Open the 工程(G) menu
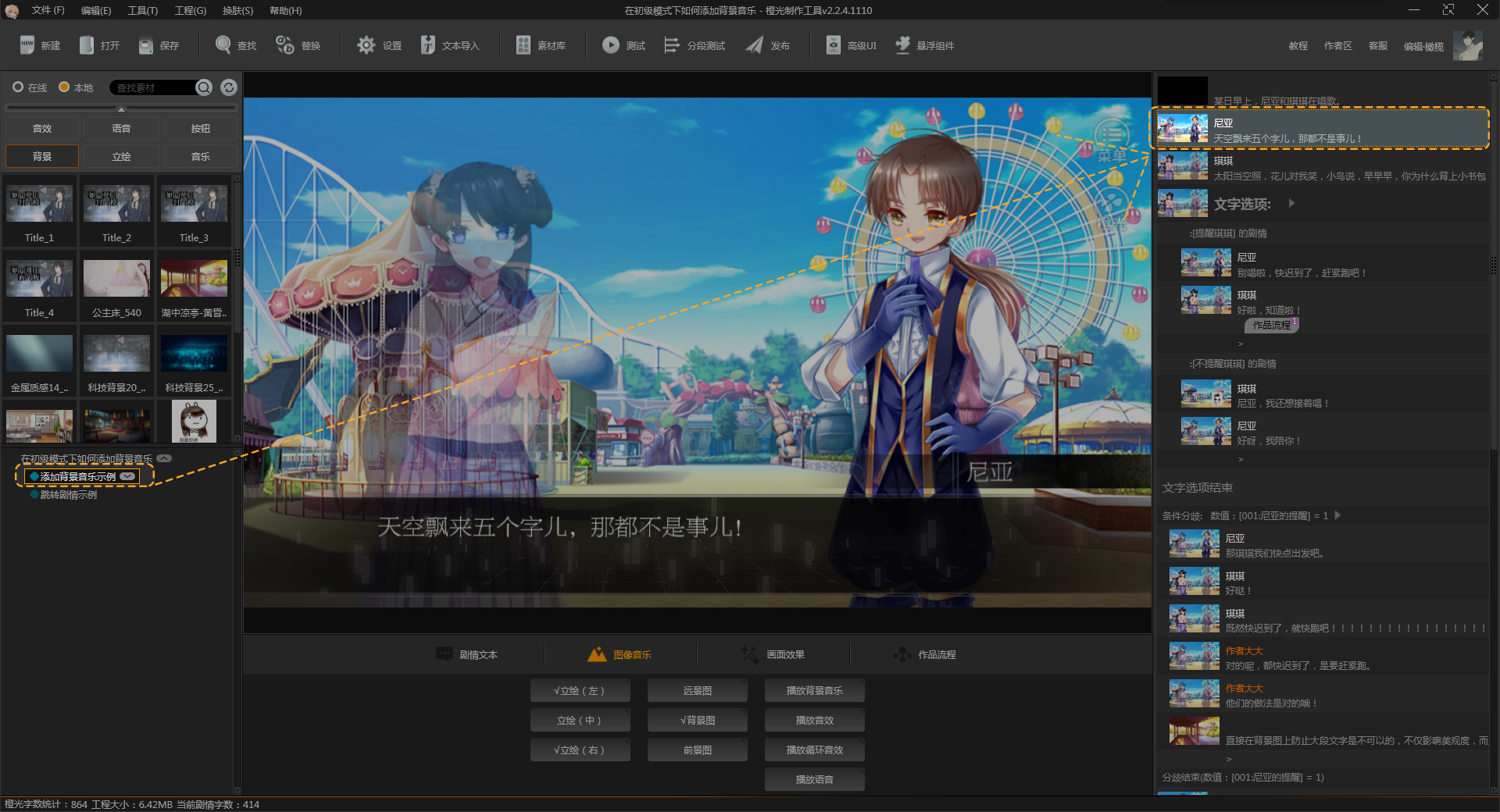Viewport: 1500px width, 812px height. (x=190, y=10)
